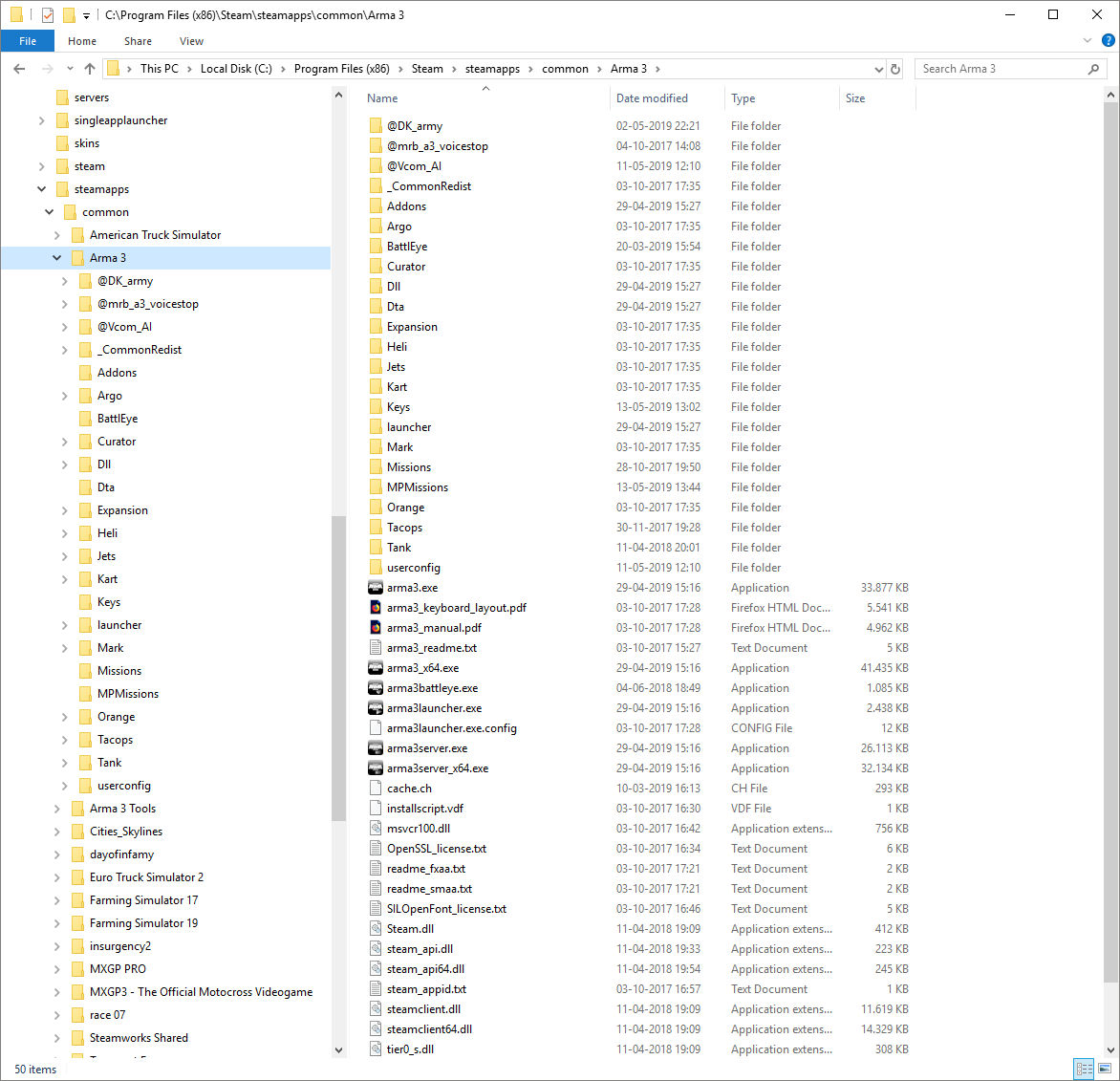Click the arma3battleye.exe icon

click(x=375, y=688)
